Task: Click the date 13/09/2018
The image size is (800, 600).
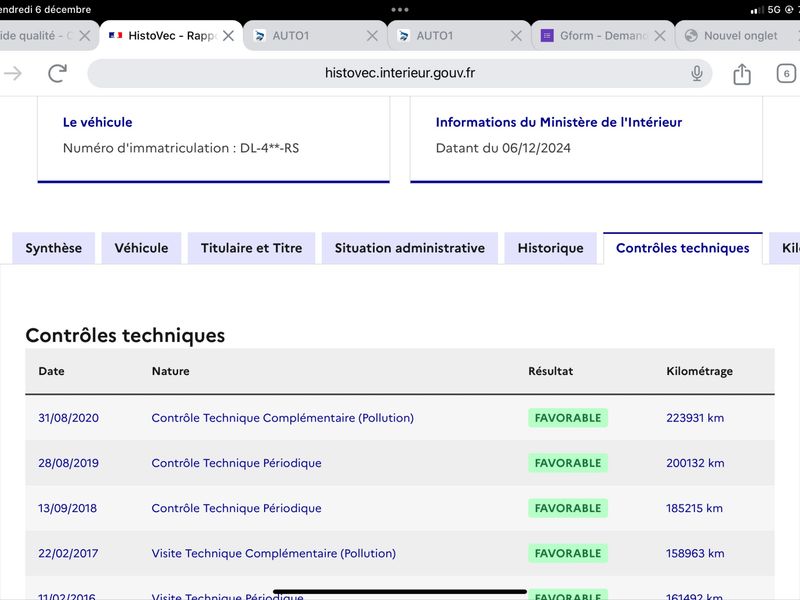Action: pos(67,508)
